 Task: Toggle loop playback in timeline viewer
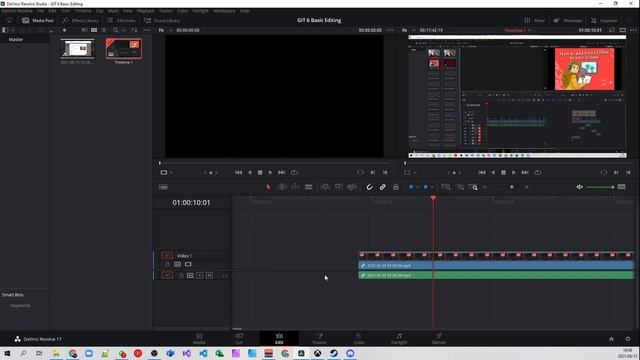pyautogui.click(x=538, y=173)
